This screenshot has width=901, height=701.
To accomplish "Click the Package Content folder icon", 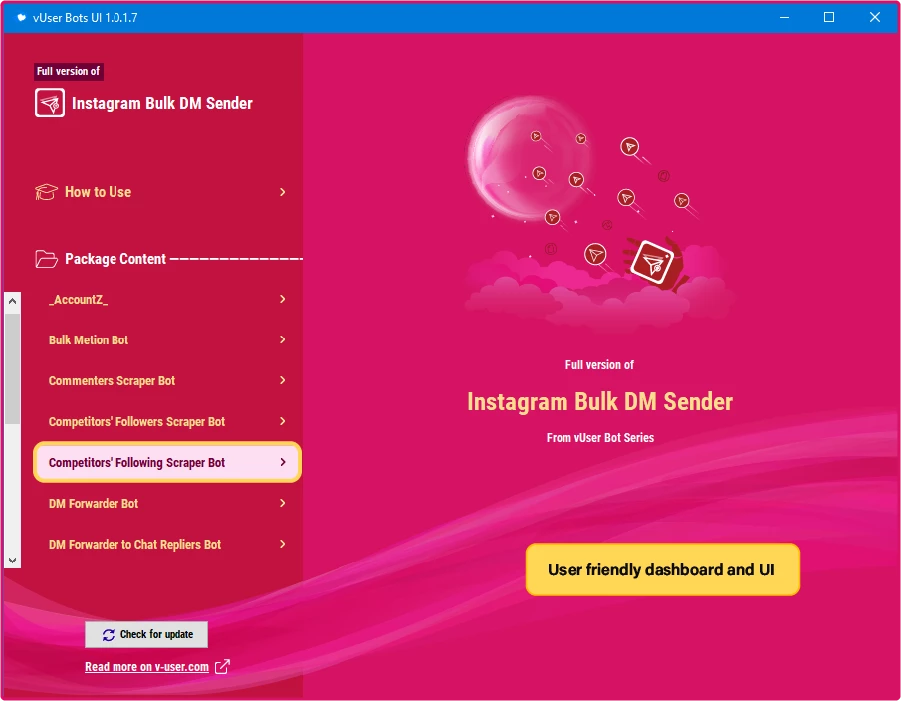I will 46,259.
